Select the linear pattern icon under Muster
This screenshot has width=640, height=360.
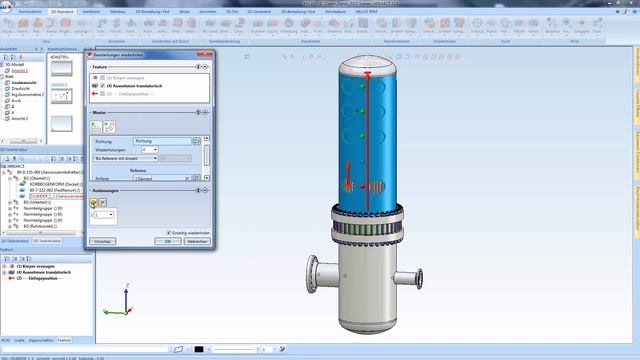[96, 127]
